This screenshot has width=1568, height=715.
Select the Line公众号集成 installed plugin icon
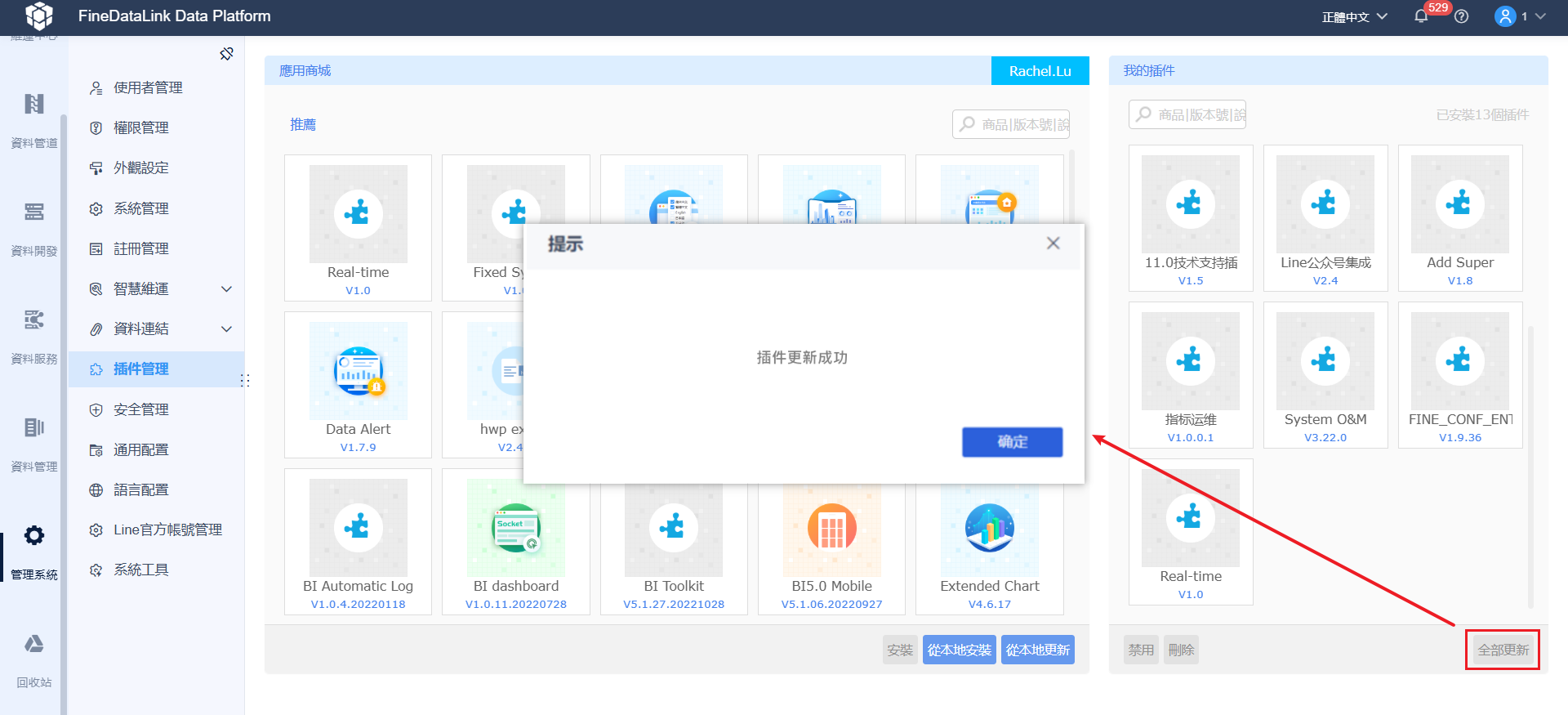coord(1325,204)
